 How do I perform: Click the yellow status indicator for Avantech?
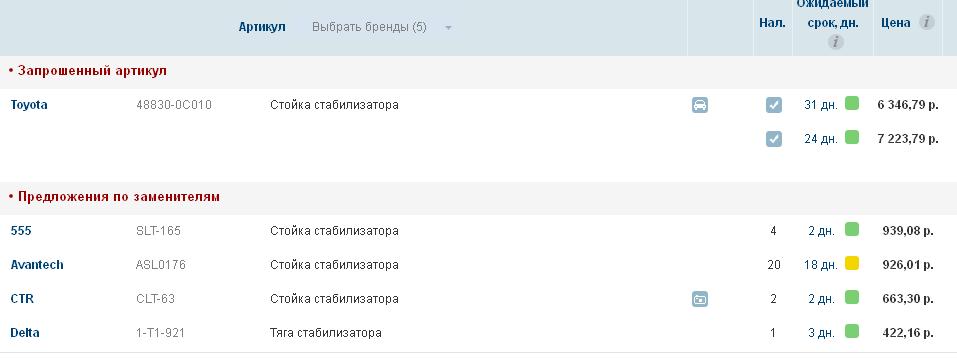(x=851, y=264)
